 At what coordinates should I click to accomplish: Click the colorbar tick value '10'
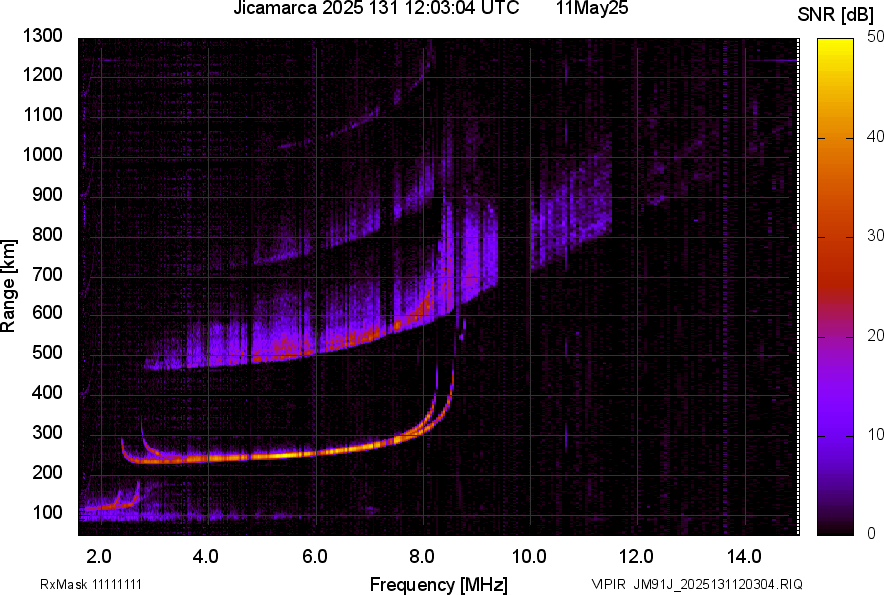click(875, 434)
